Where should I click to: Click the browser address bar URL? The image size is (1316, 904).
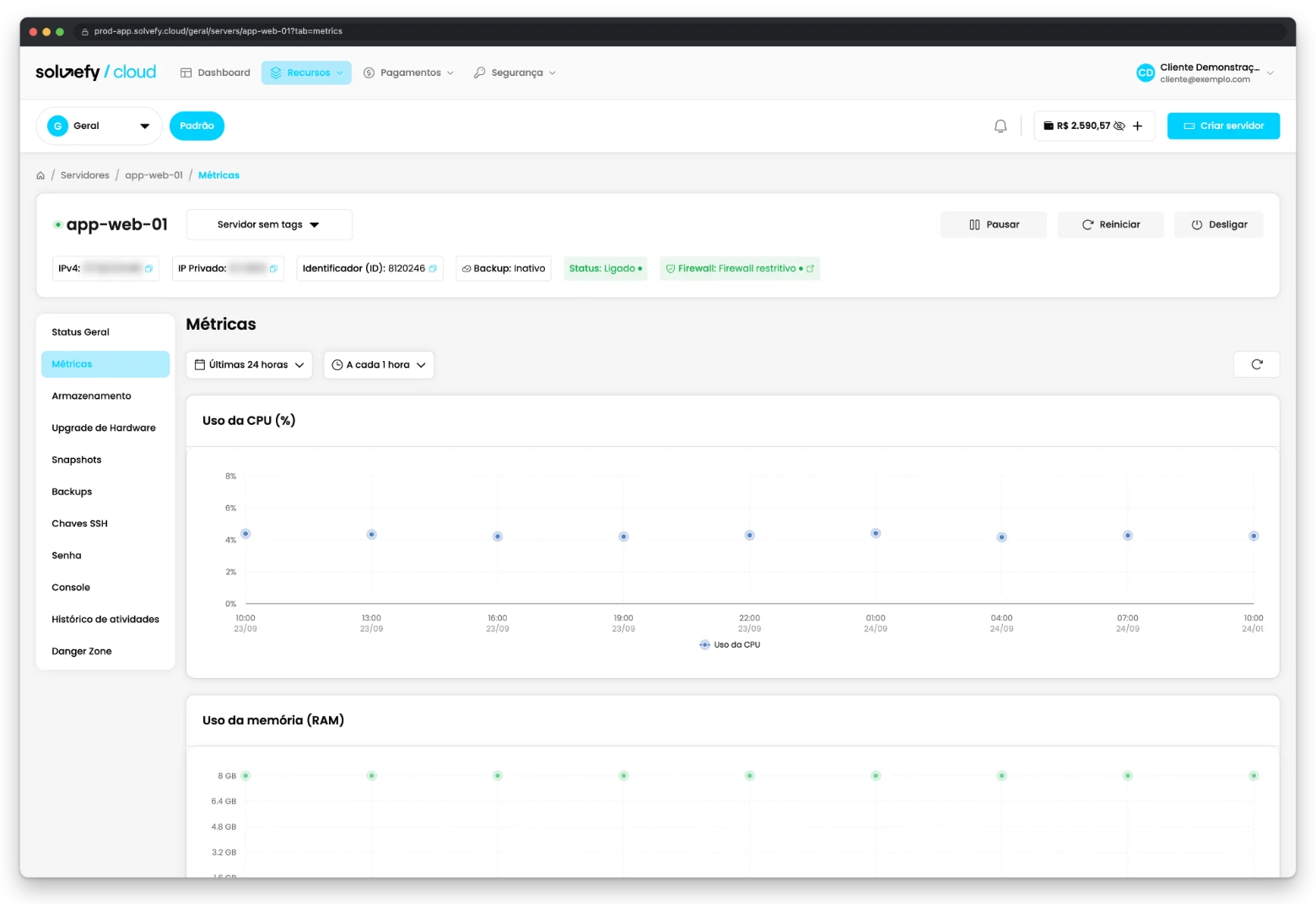click(x=218, y=31)
